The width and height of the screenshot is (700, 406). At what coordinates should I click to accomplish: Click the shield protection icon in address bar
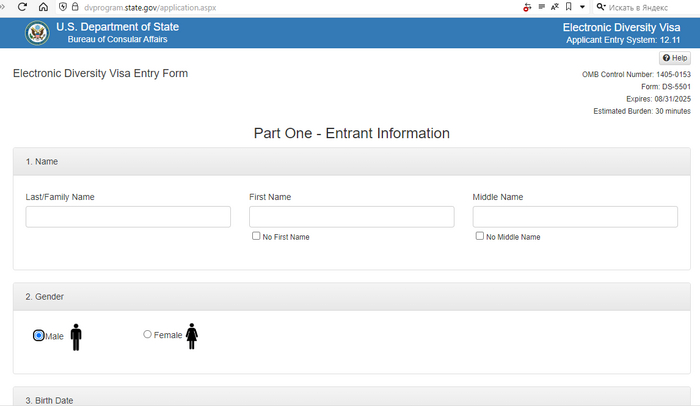pos(62,7)
